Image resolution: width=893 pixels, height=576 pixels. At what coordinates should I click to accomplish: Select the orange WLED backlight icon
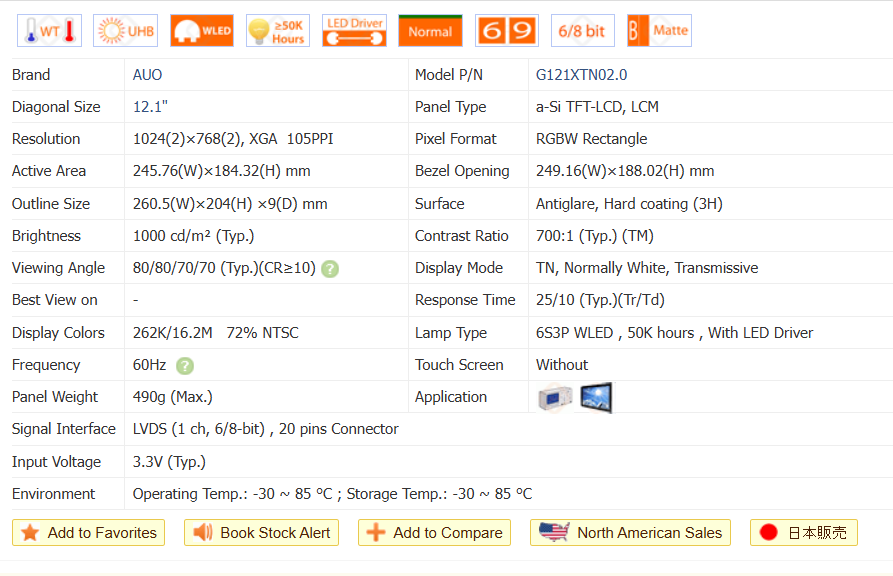point(201,31)
